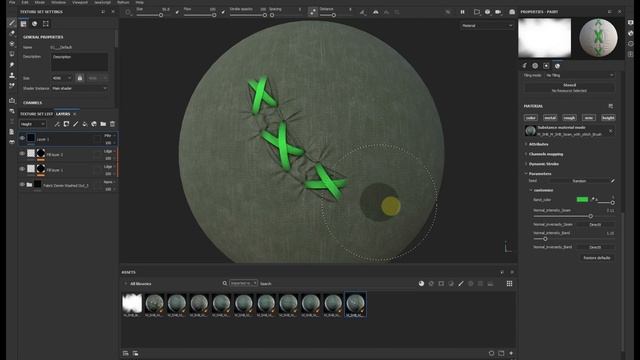The image size is (640, 360).
Task: Toggle visibility of Layer 1
Action: [22, 138]
